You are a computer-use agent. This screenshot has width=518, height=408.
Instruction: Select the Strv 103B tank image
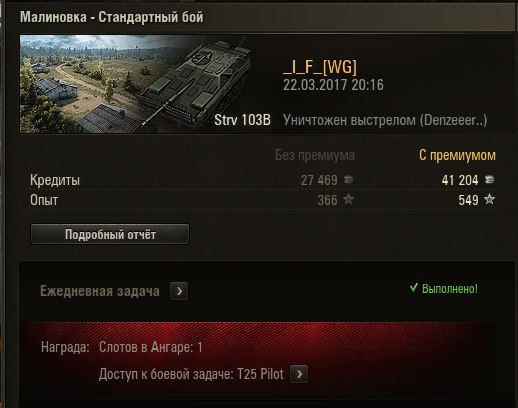point(197,85)
